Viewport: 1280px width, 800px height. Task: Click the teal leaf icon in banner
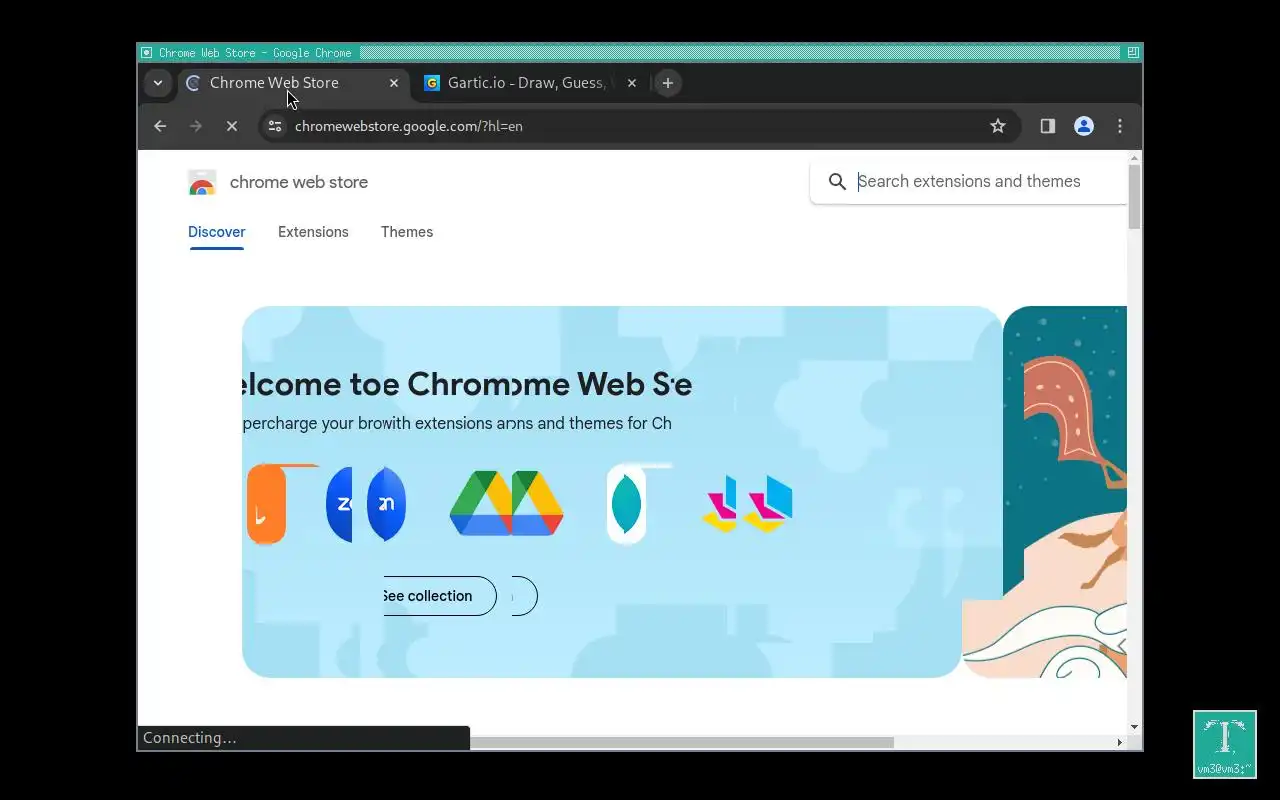[x=626, y=504]
